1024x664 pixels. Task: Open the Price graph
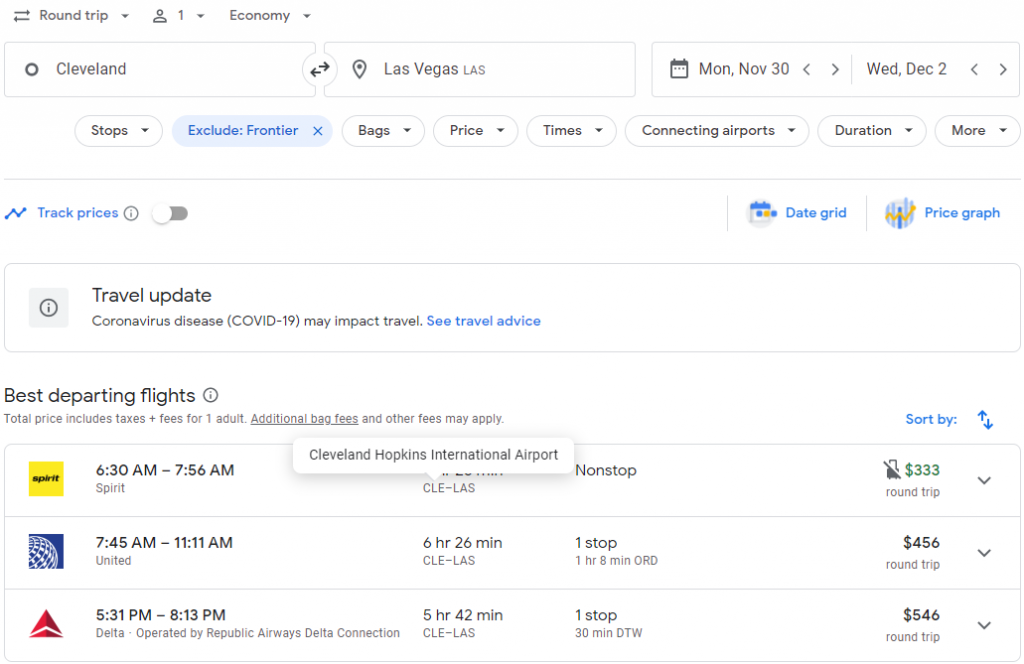[x=942, y=213]
